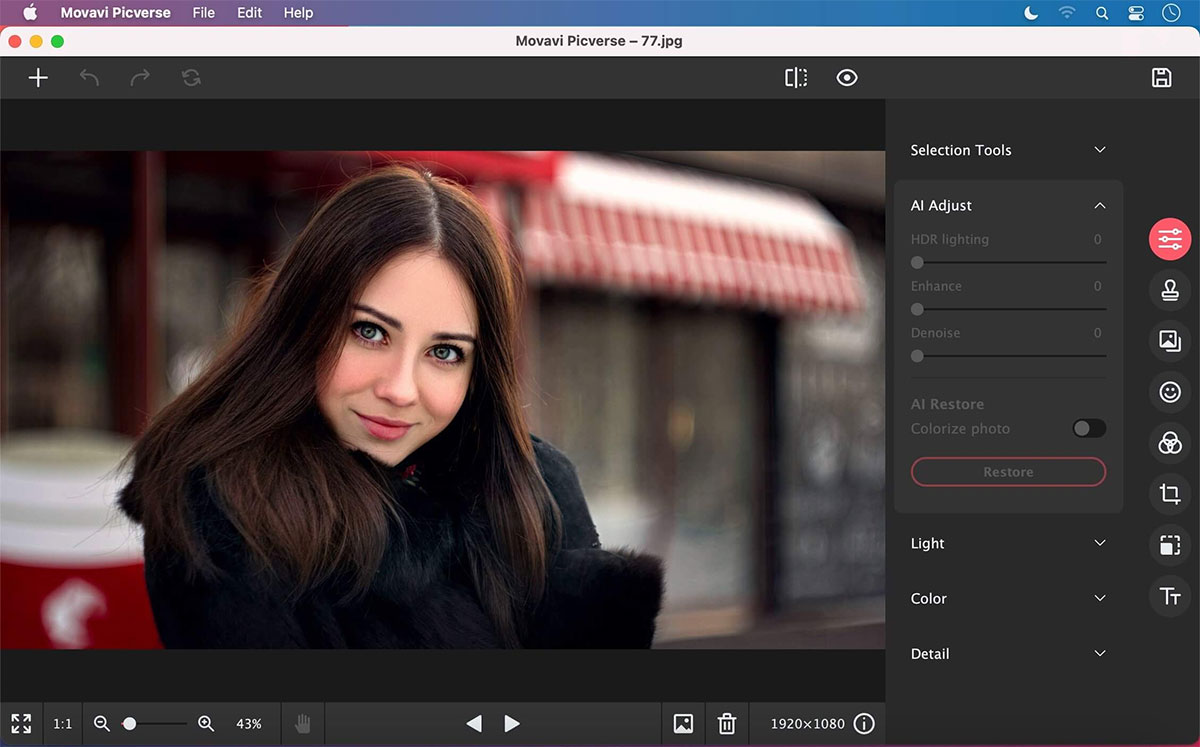Expand the Selection Tools section

1008,150
